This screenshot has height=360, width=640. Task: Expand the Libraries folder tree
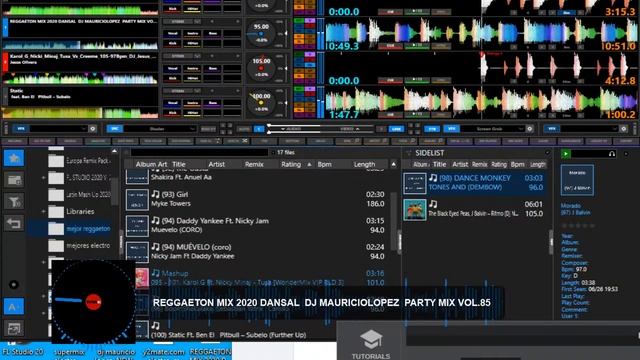click(x=44, y=211)
